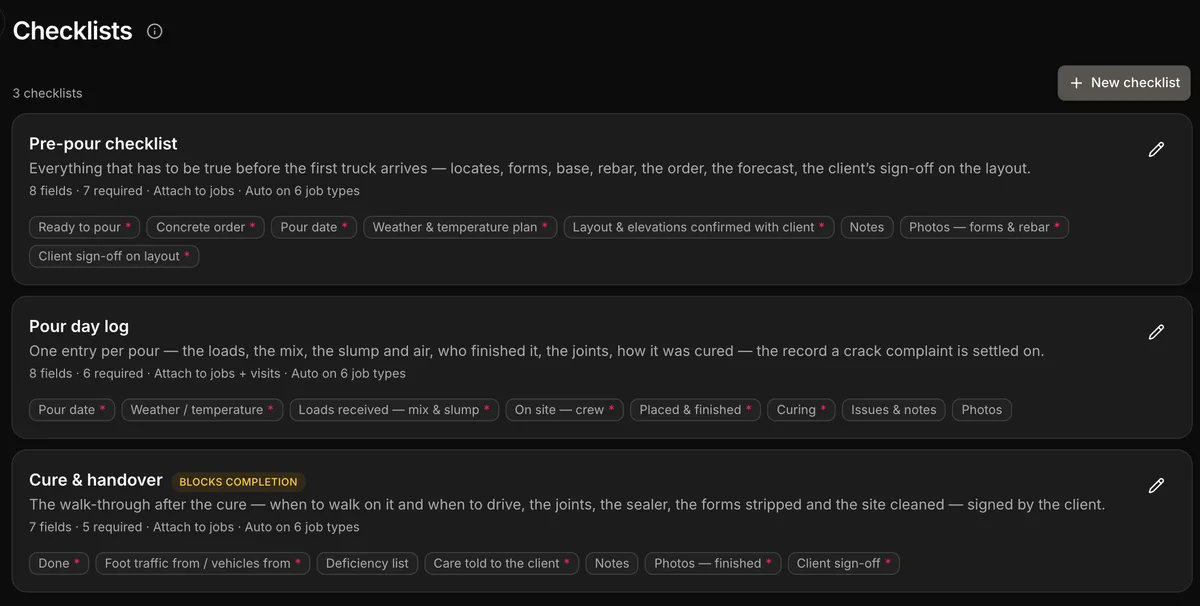Select Foot traffic from / vehicles from chip

tap(204, 563)
